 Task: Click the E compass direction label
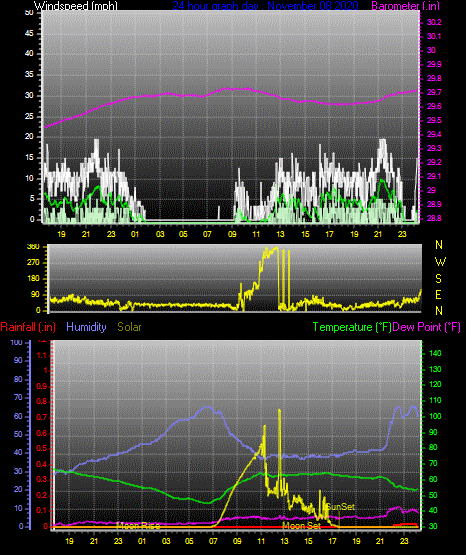coord(438,294)
